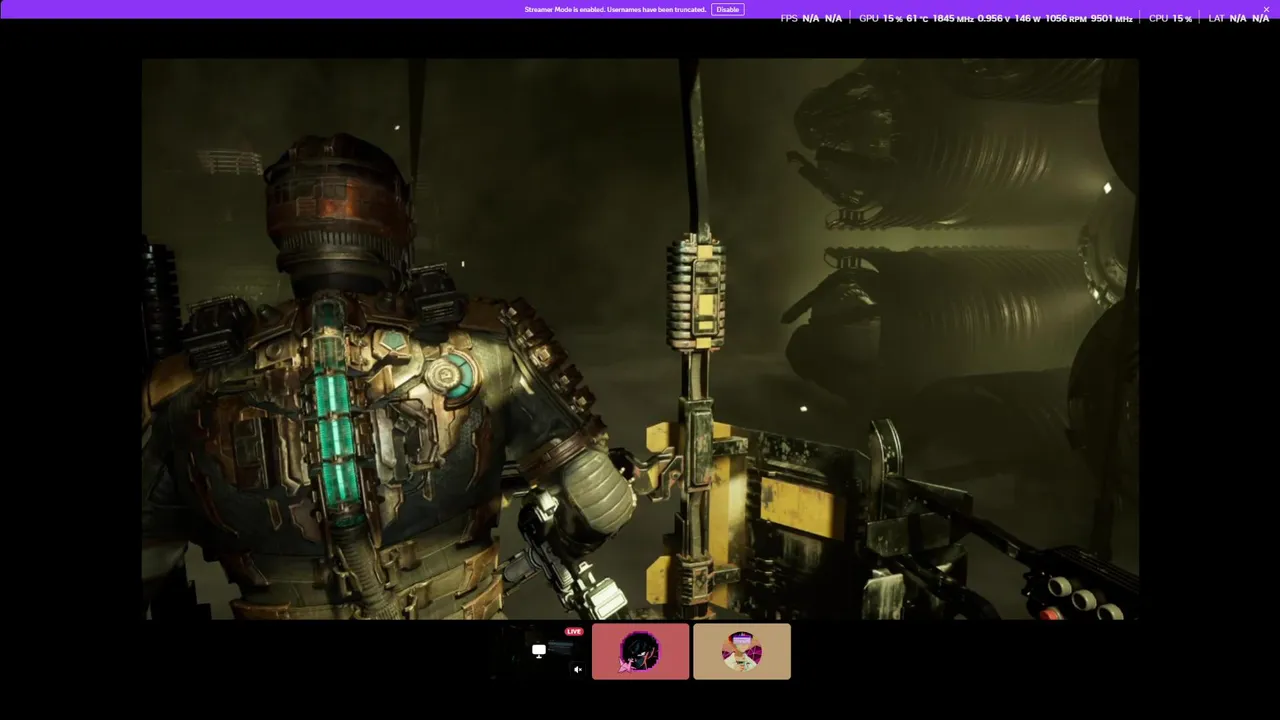The width and height of the screenshot is (1280, 720).
Task: Click the red LIVE badge
Action: point(573,631)
